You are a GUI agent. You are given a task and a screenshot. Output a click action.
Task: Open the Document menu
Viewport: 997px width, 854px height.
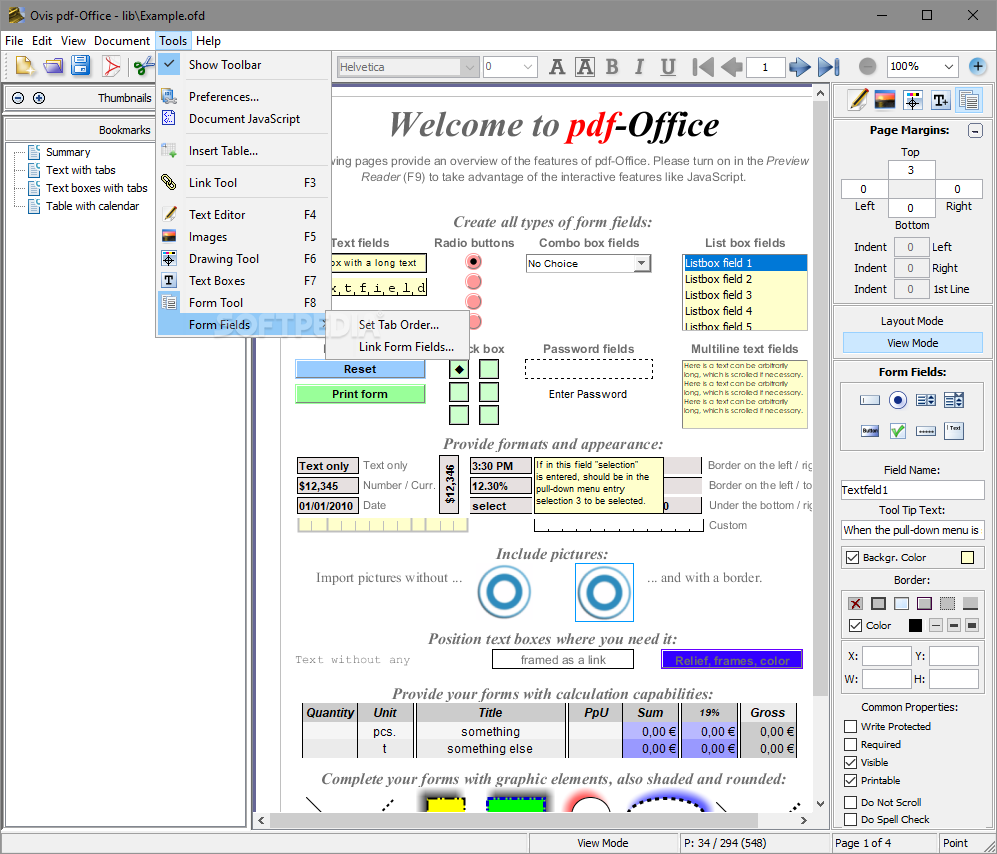click(122, 41)
